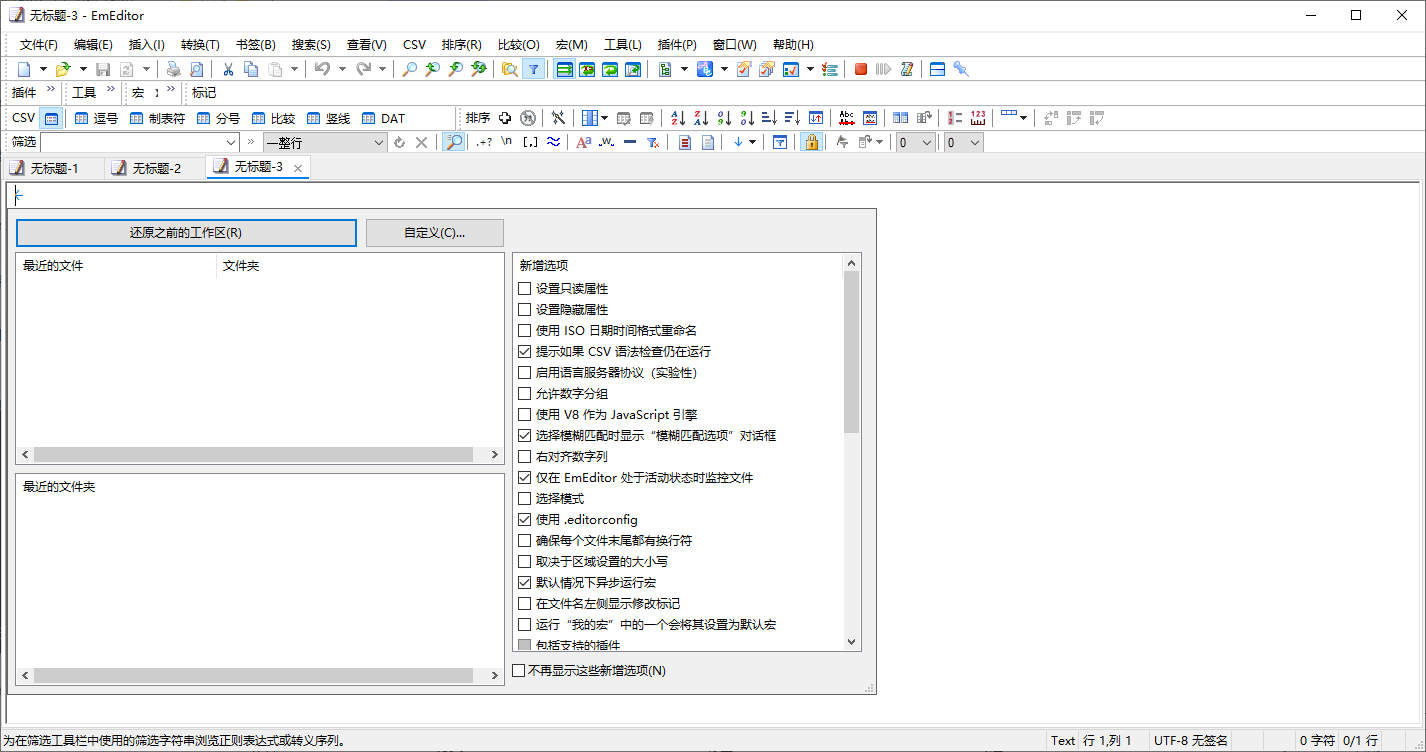Check 设置隐藏属性 option
The height and width of the screenshot is (752, 1426).
click(x=525, y=309)
